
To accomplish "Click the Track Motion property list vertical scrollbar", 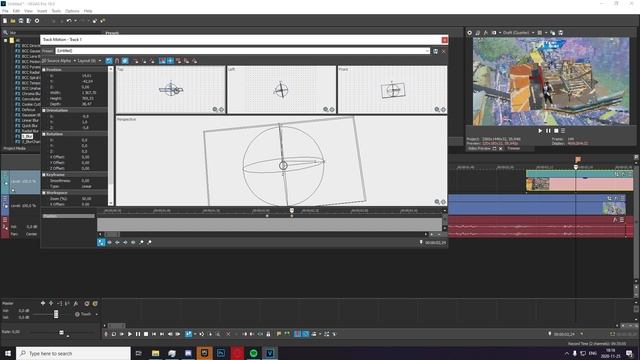I will click(111, 136).
